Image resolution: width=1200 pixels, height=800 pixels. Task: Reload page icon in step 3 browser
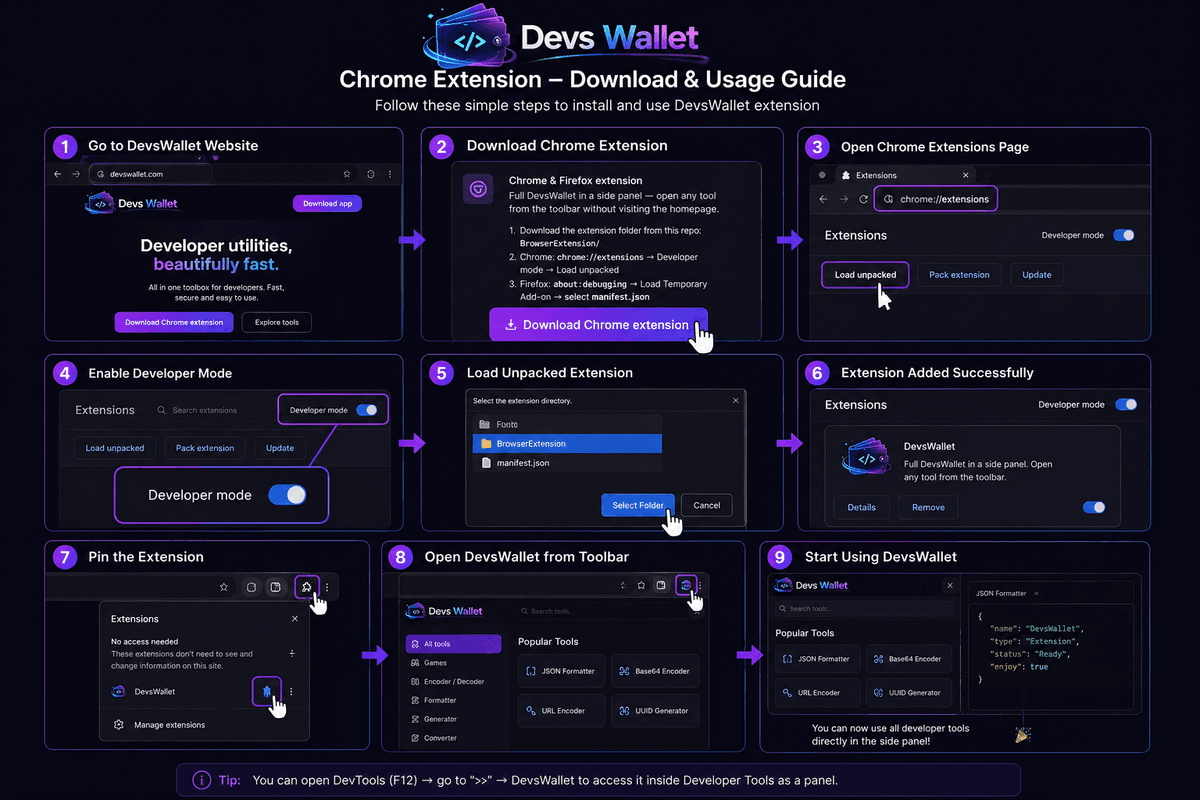click(x=863, y=199)
